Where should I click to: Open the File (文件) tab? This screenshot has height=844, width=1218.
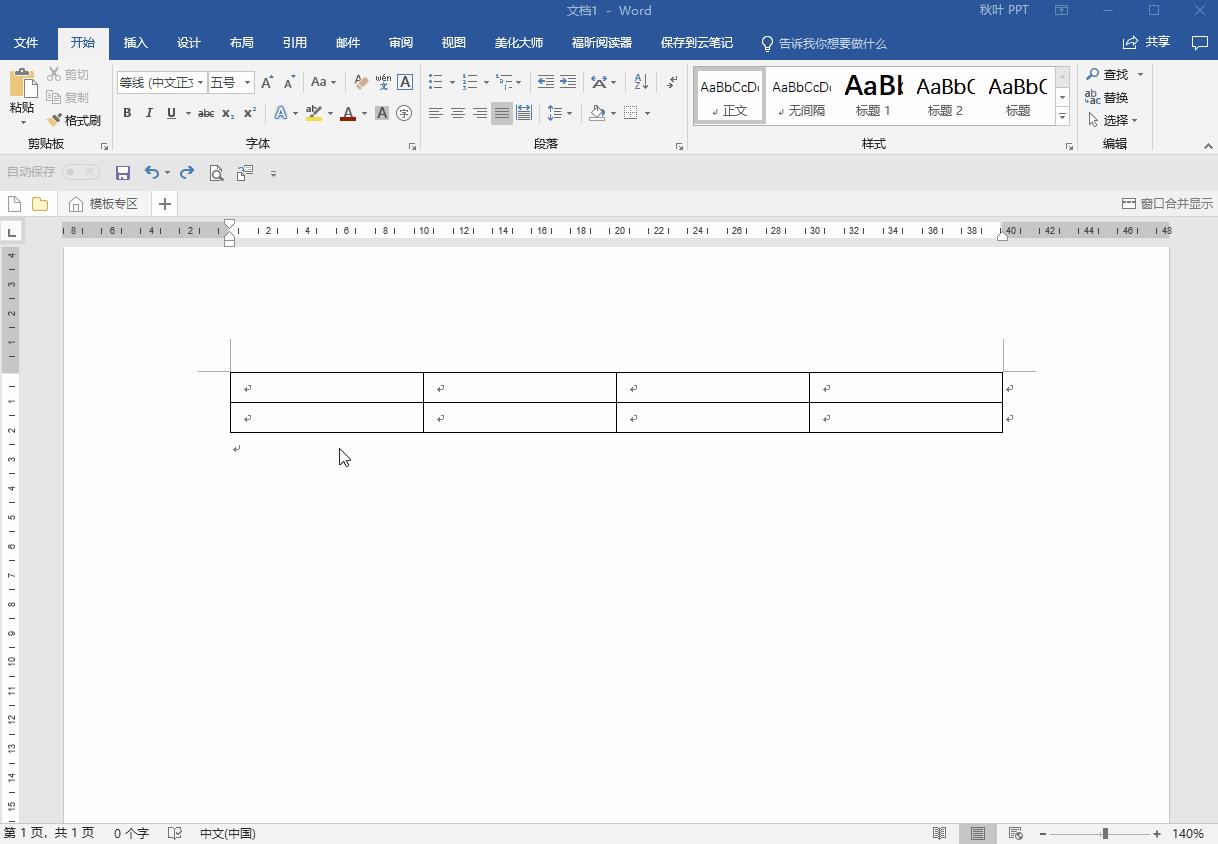tap(26, 43)
